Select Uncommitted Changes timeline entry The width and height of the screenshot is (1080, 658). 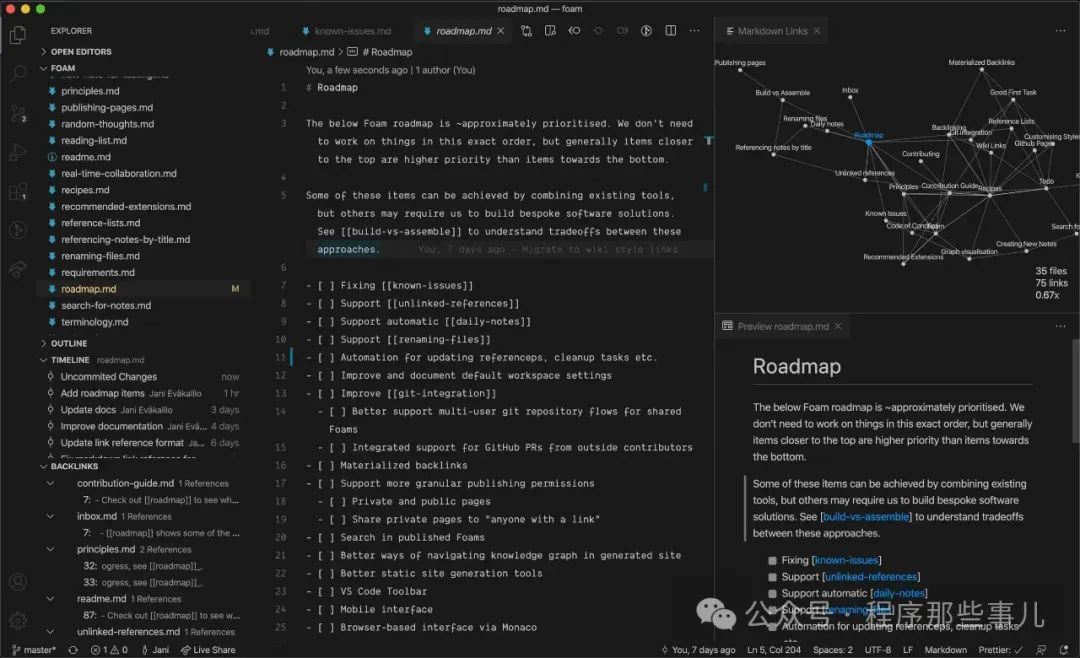pos(143,377)
